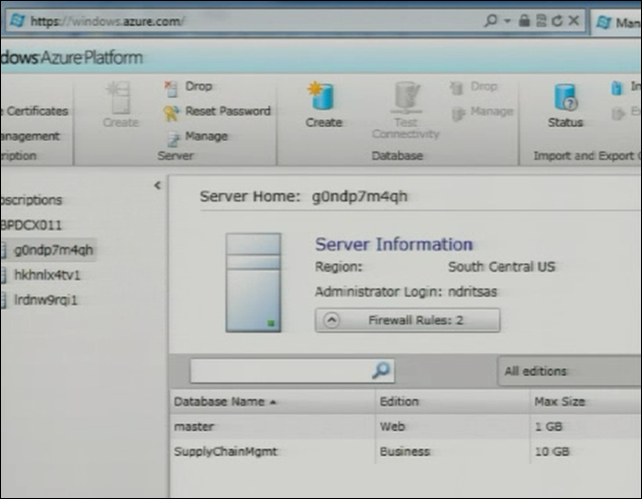Click Manage in the Database group
This screenshot has height=499, width=642.
[482, 112]
